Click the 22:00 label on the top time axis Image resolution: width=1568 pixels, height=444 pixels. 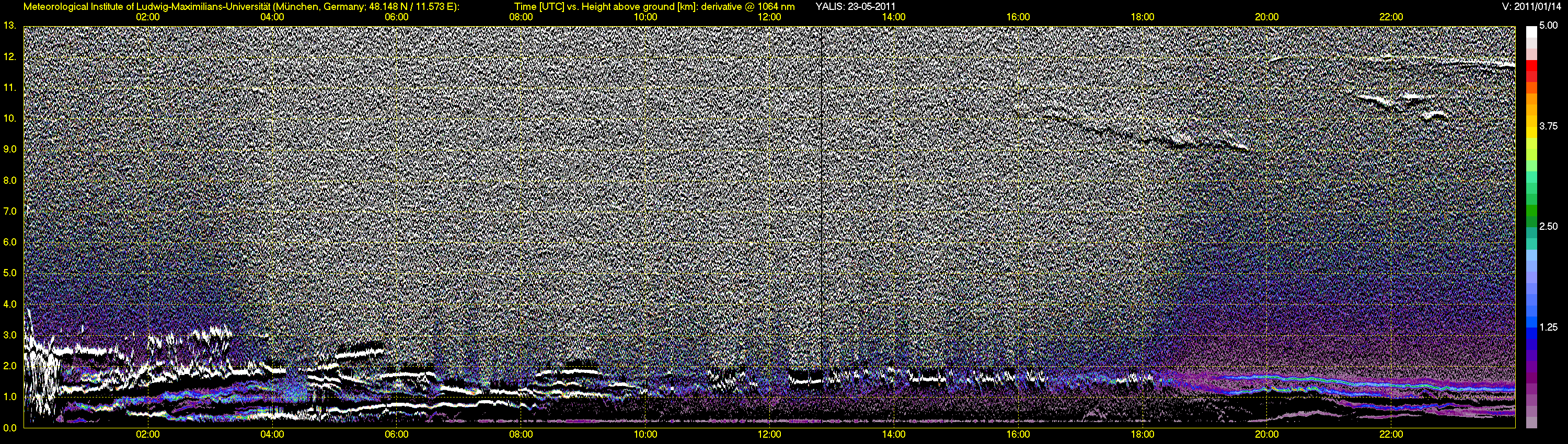(1391, 17)
